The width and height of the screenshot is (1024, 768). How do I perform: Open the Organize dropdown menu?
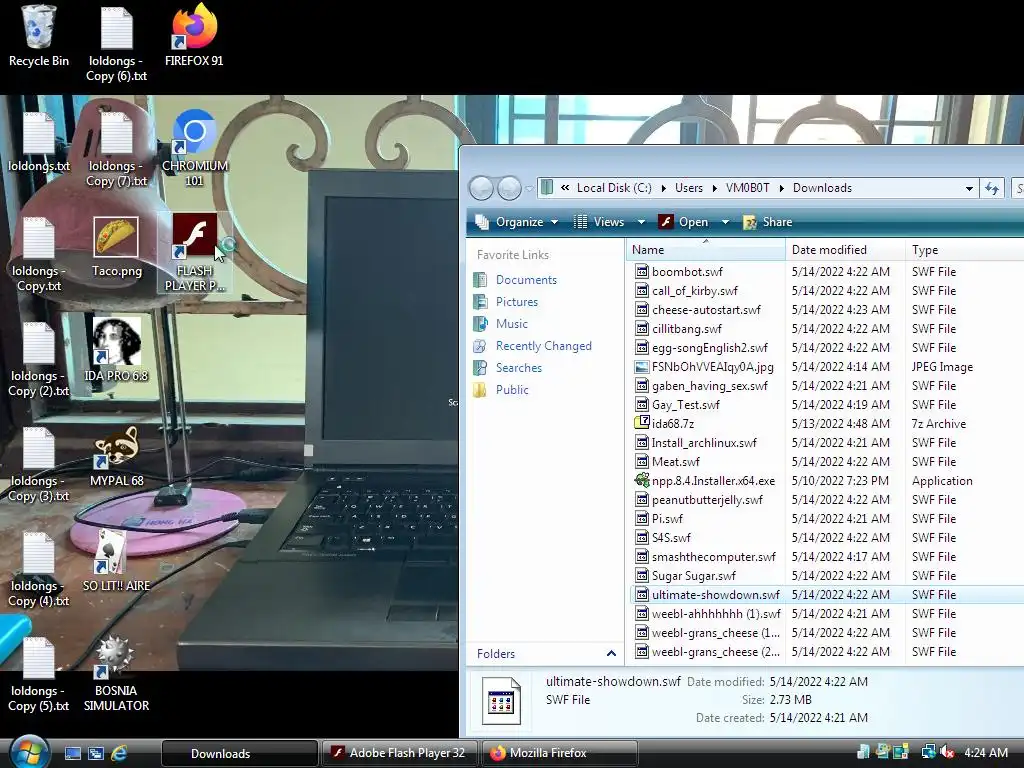click(x=517, y=222)
